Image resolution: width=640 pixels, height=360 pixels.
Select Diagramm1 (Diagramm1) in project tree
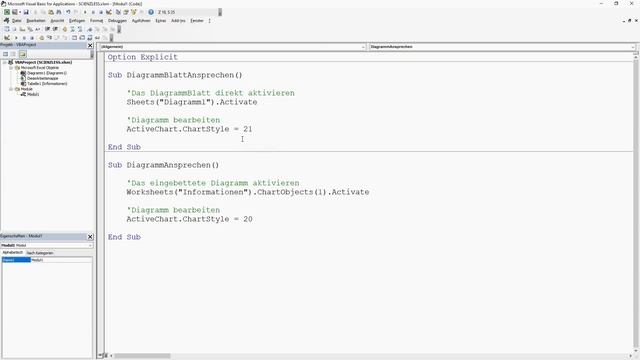[47, 73]
